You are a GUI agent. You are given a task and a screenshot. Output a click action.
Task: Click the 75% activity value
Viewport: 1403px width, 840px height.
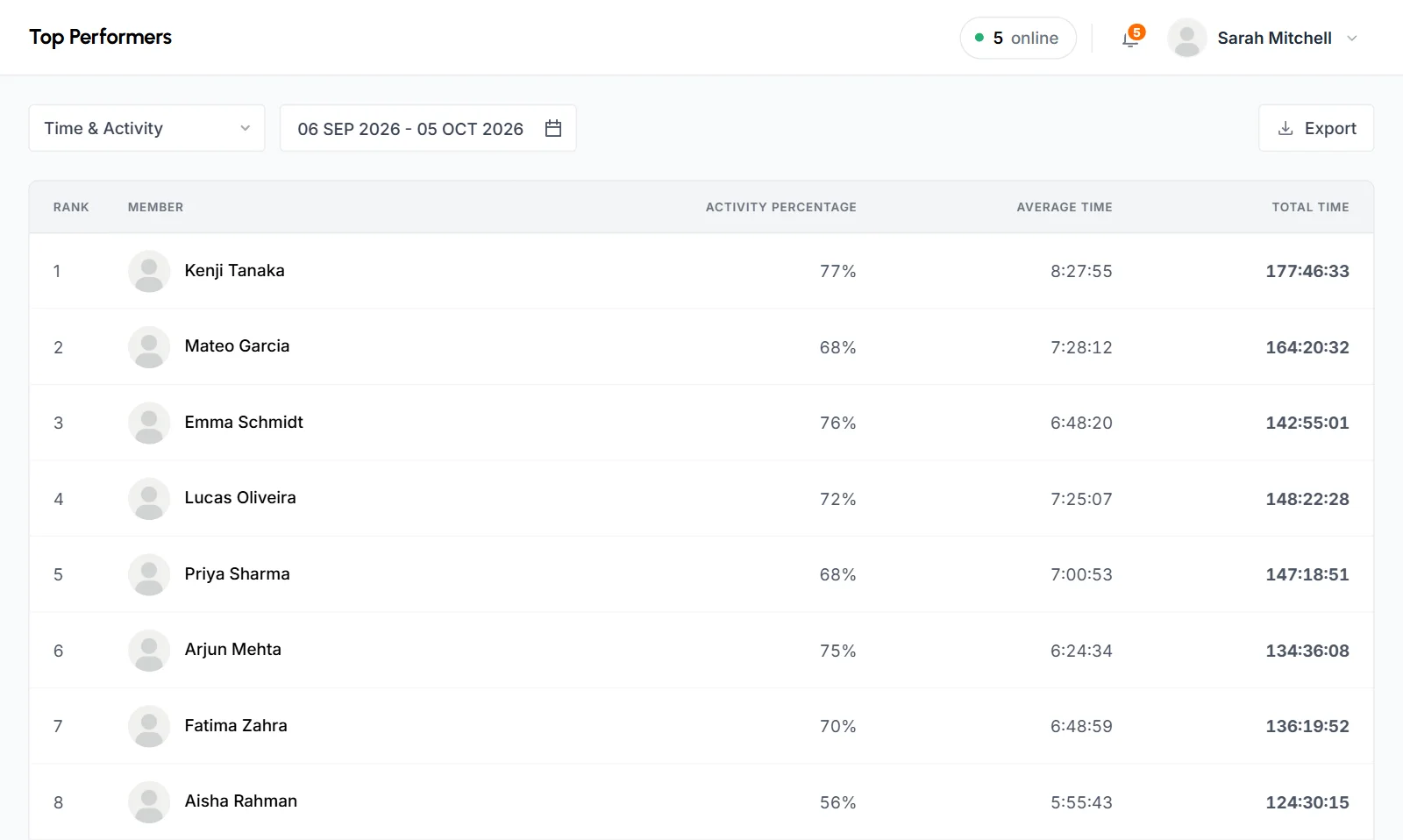coord(837,651)
